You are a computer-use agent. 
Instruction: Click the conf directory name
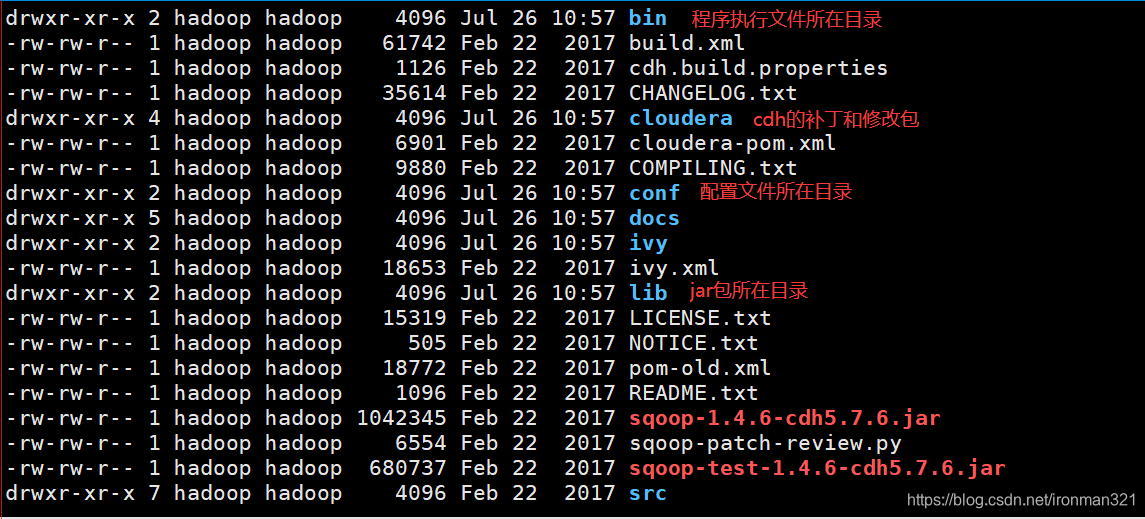[x=654, y=193]
